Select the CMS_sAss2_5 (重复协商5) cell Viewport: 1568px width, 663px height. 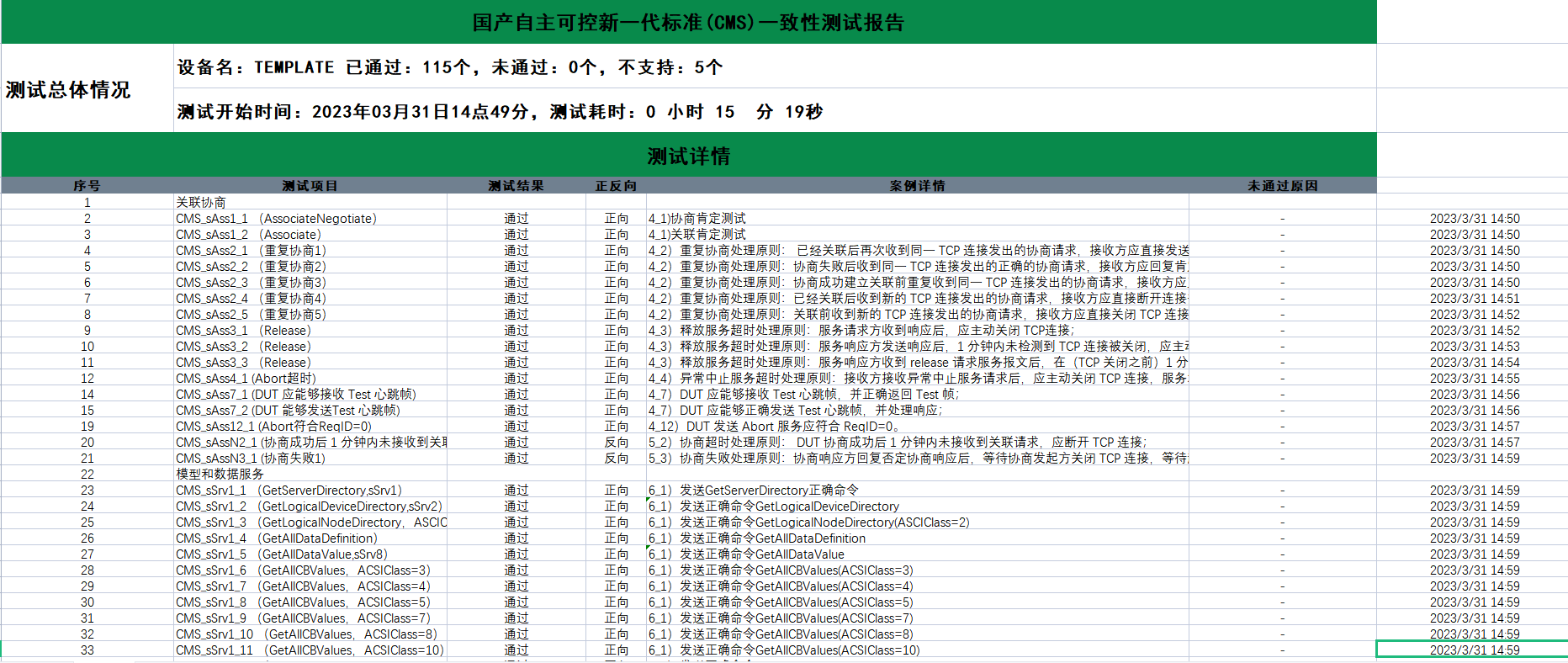tap(310, 314)
